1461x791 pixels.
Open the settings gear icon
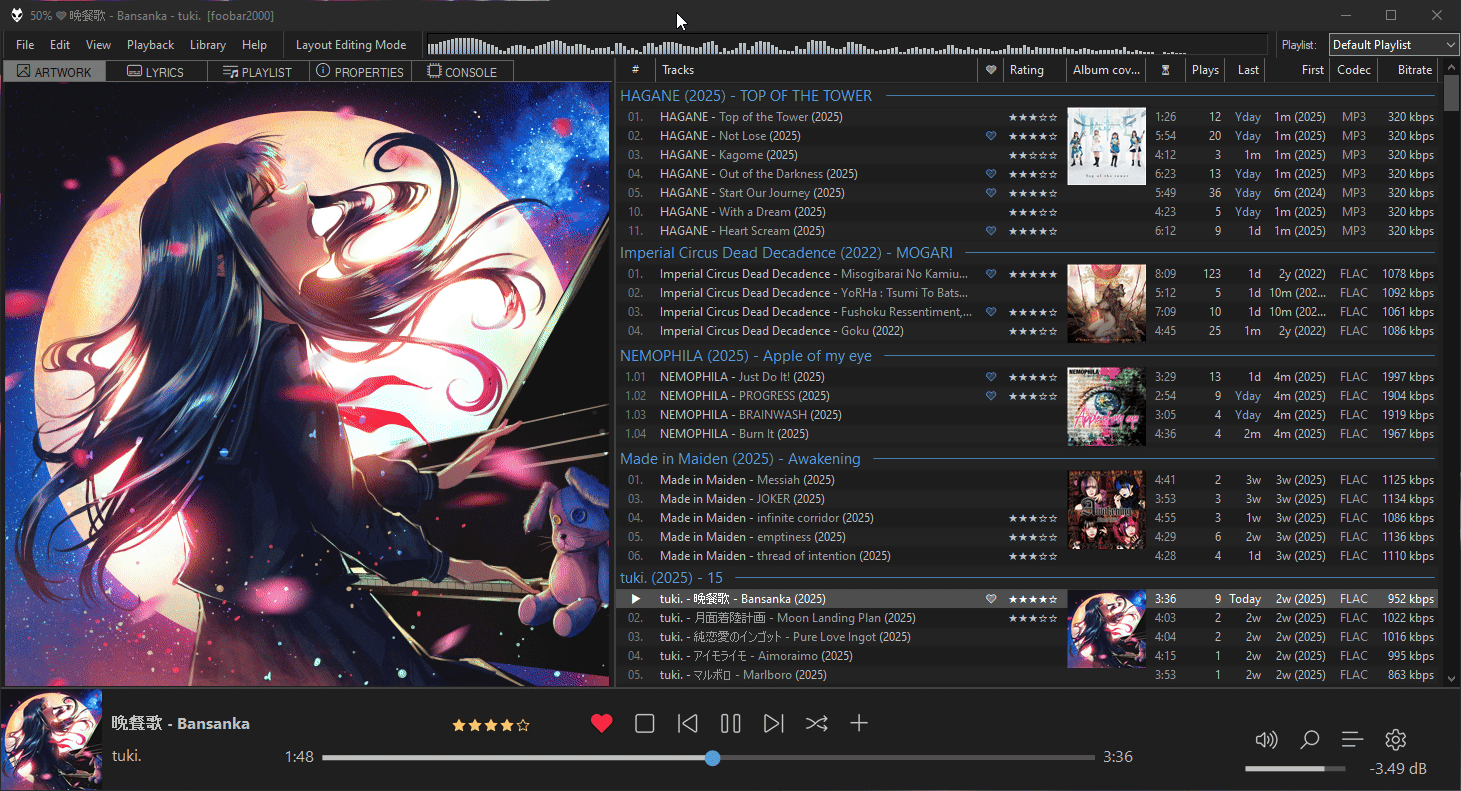1396,740
